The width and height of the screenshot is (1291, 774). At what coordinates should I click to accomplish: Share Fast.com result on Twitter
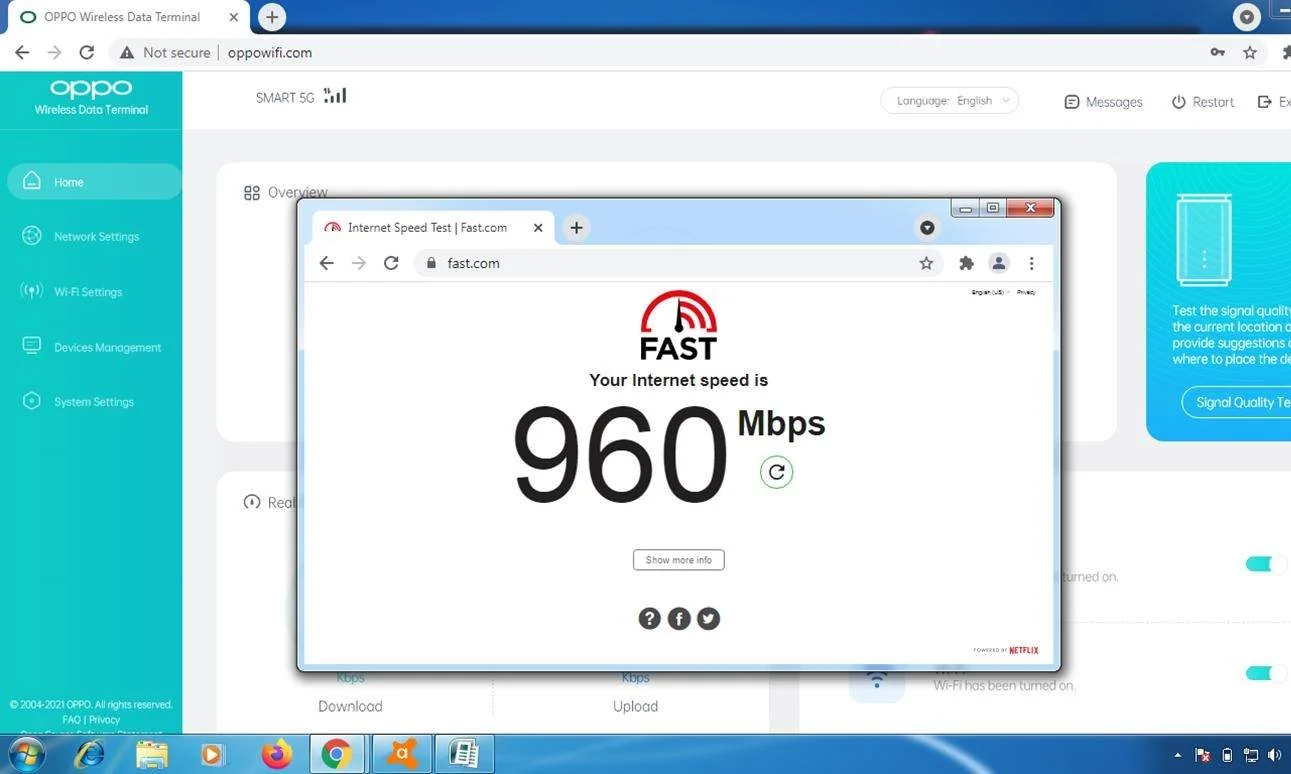708,619
